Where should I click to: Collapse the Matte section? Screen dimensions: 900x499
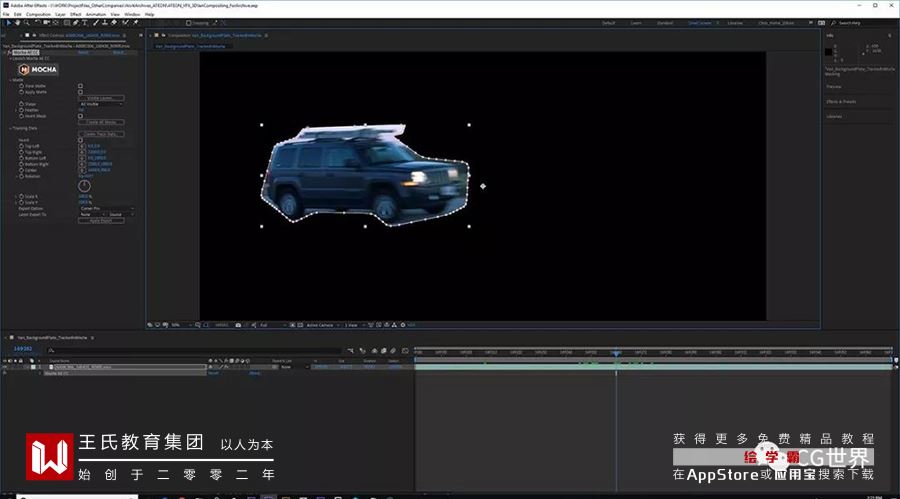10,80
